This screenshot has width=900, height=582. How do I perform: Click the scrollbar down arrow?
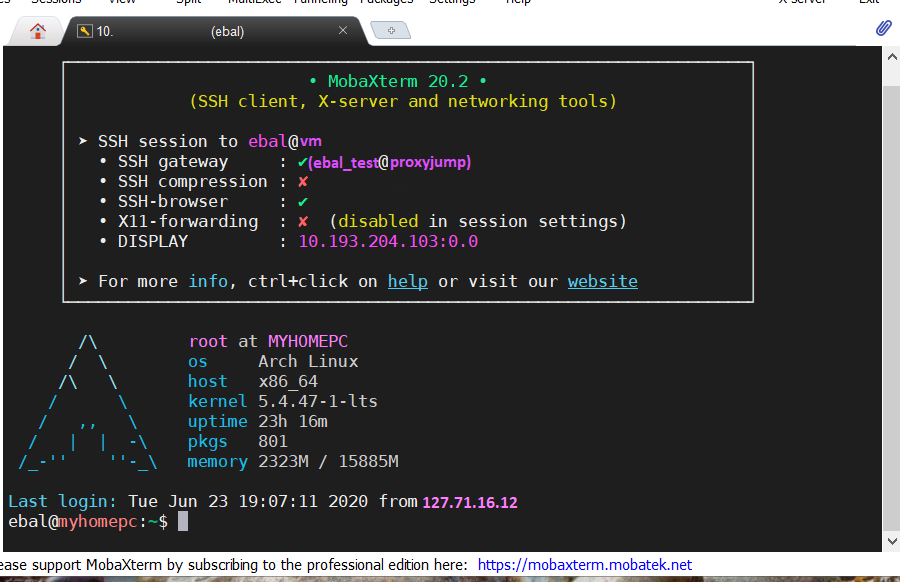click(891, 540)
